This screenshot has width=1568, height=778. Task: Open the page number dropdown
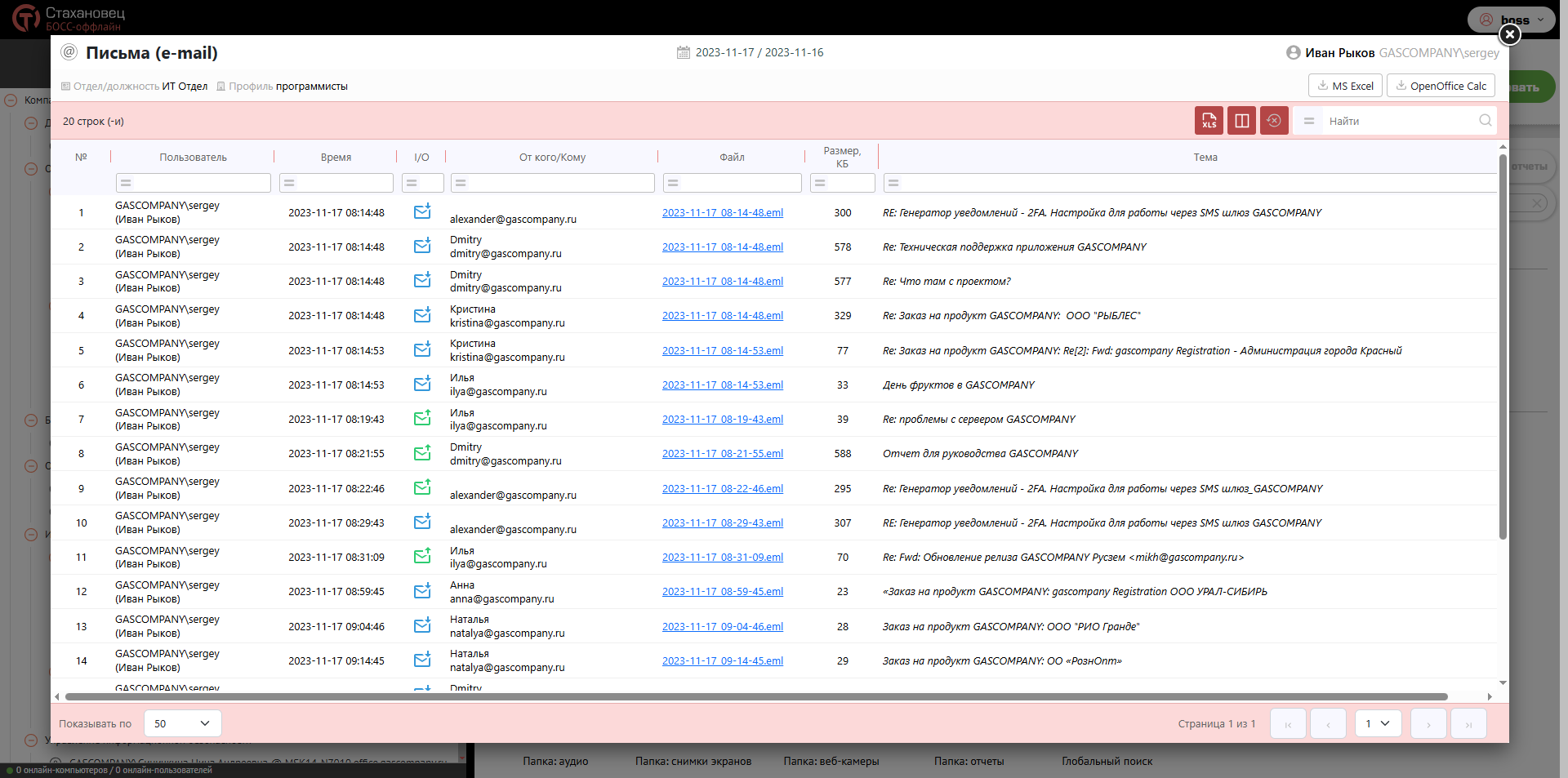click(1378, 723)
